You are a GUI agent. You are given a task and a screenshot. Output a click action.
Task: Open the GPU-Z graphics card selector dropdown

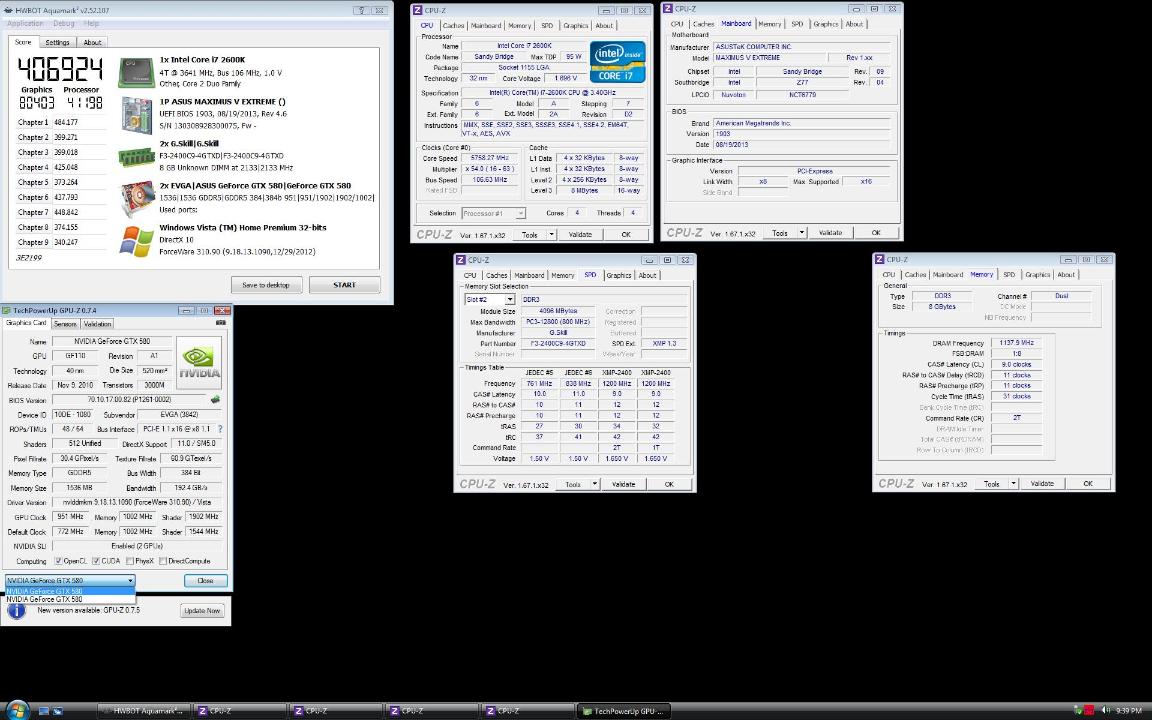tap(71, 580)
